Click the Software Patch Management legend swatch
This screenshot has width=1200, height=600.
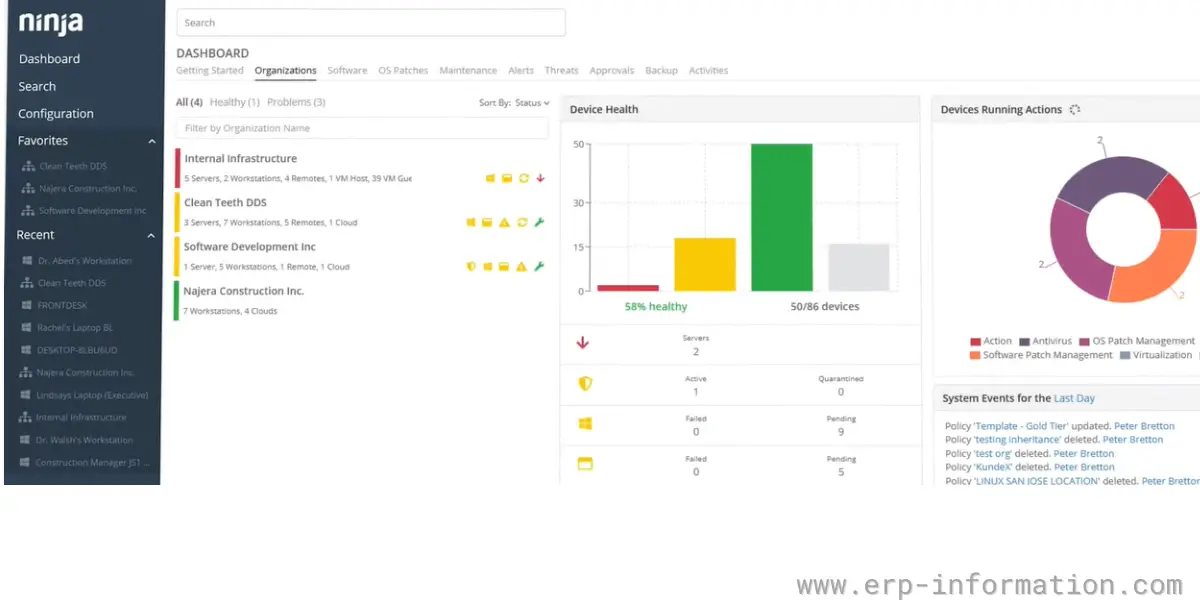(x=975, y=355)
